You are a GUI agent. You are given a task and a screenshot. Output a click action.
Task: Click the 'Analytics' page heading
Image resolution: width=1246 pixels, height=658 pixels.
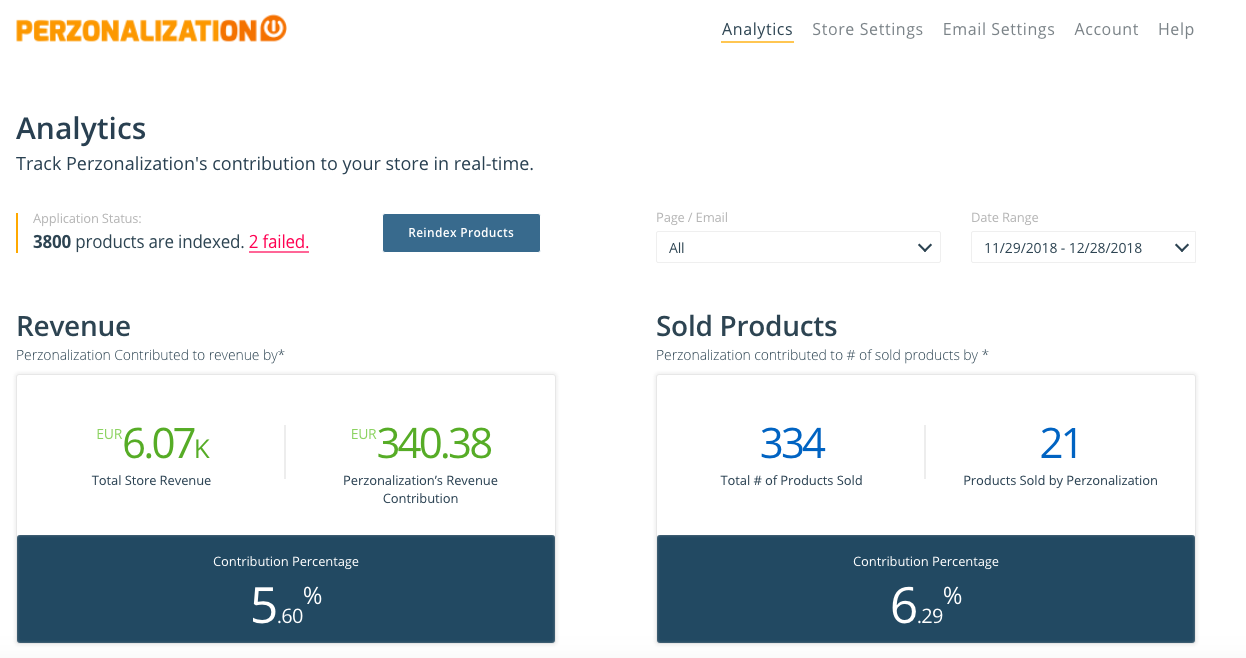point(81,128)
